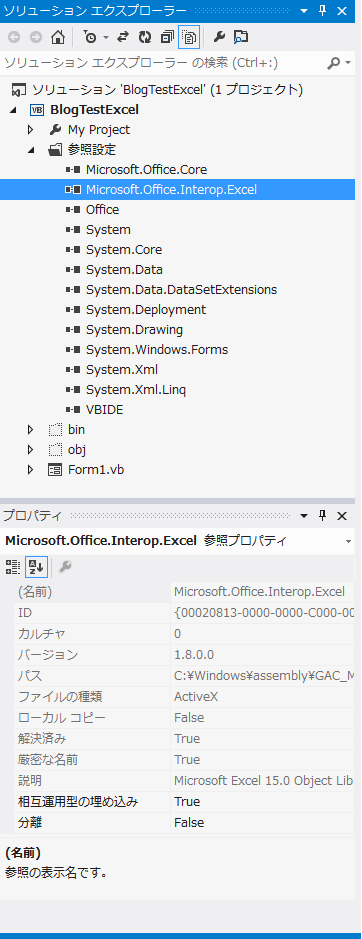Click the magnifier search icon in Solution Explorer
Image resolution: width=362 pixels, height=939 pixels.
[x=333, y=62]
